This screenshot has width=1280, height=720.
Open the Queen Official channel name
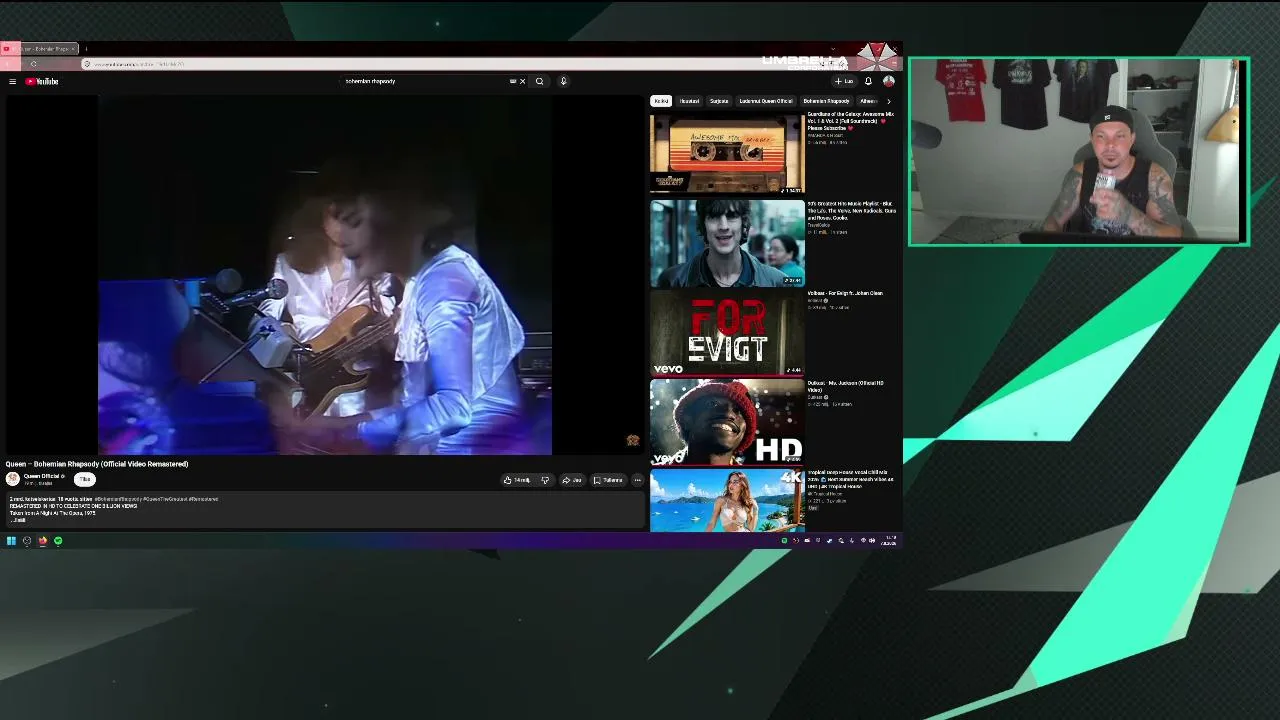(x=41, y=476)
